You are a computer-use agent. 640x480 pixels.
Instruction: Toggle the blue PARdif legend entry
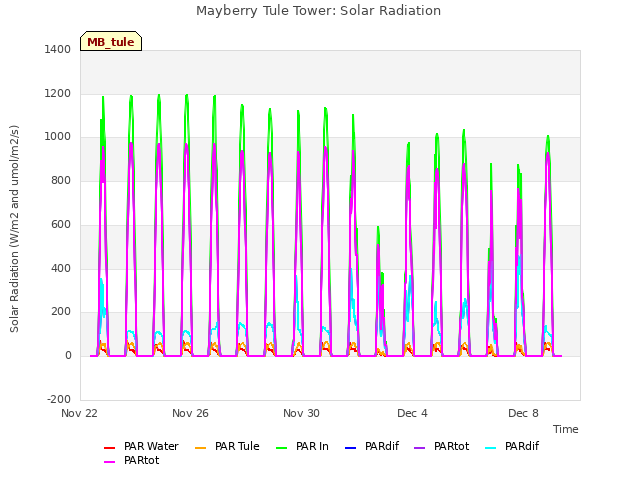click(372, 447)
